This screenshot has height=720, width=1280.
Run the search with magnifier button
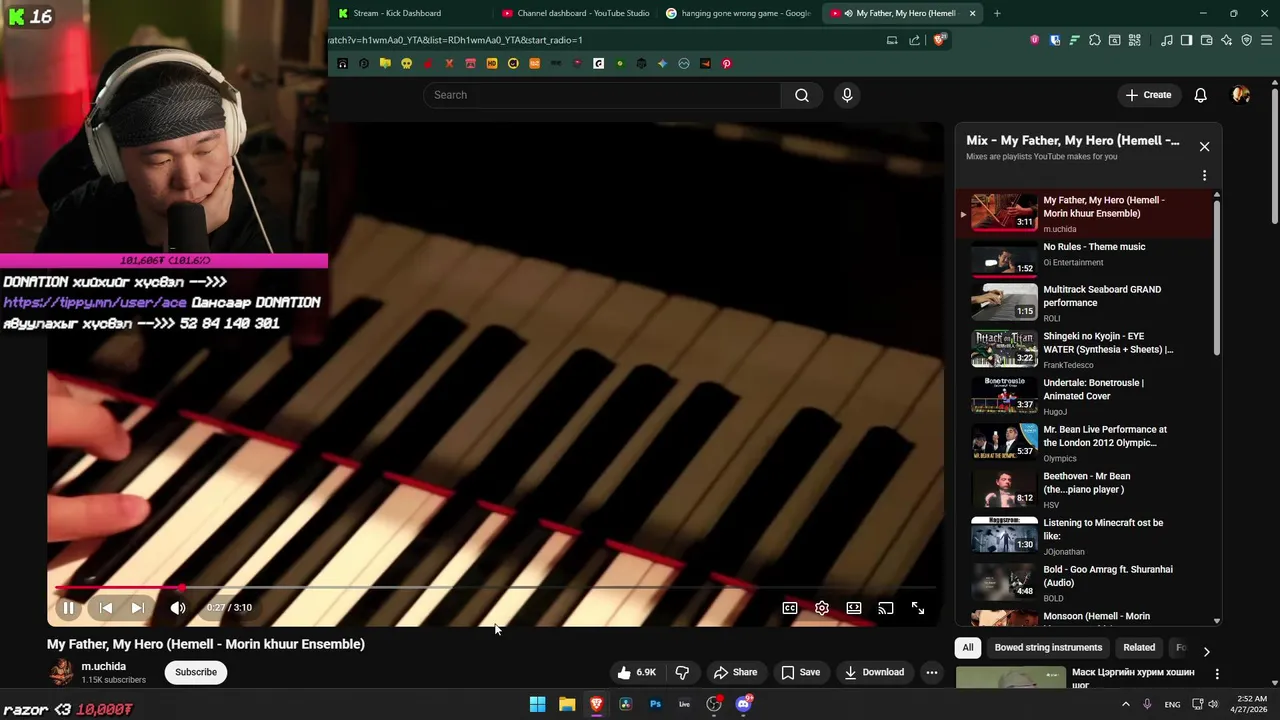pos(802,95)
